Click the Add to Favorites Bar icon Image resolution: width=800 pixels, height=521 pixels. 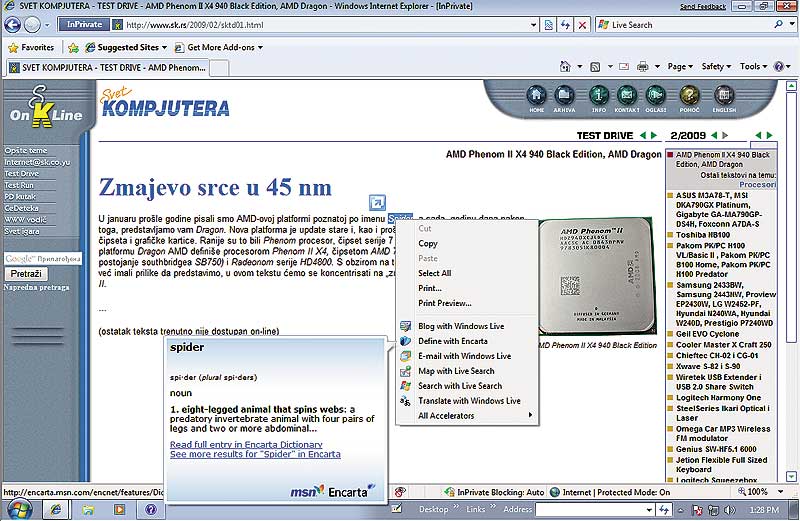coord(73,47)
